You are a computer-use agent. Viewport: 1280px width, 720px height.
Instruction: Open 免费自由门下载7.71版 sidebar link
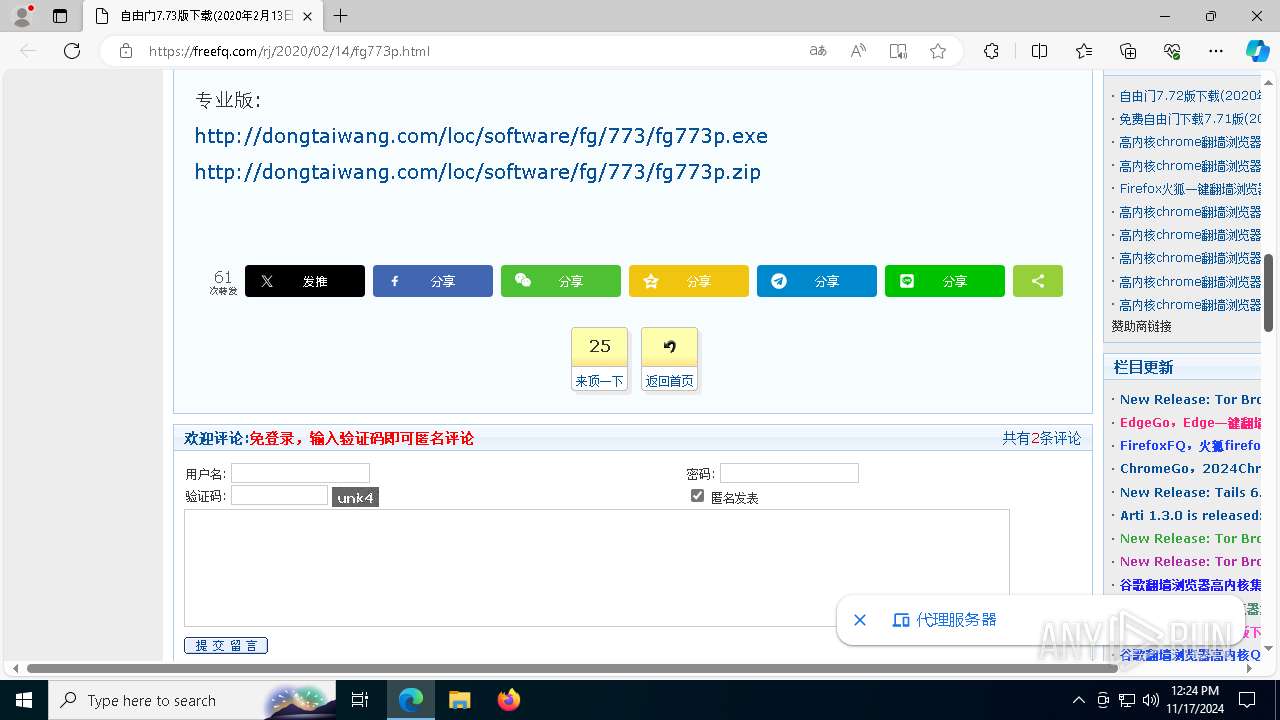coord(1190,119)
